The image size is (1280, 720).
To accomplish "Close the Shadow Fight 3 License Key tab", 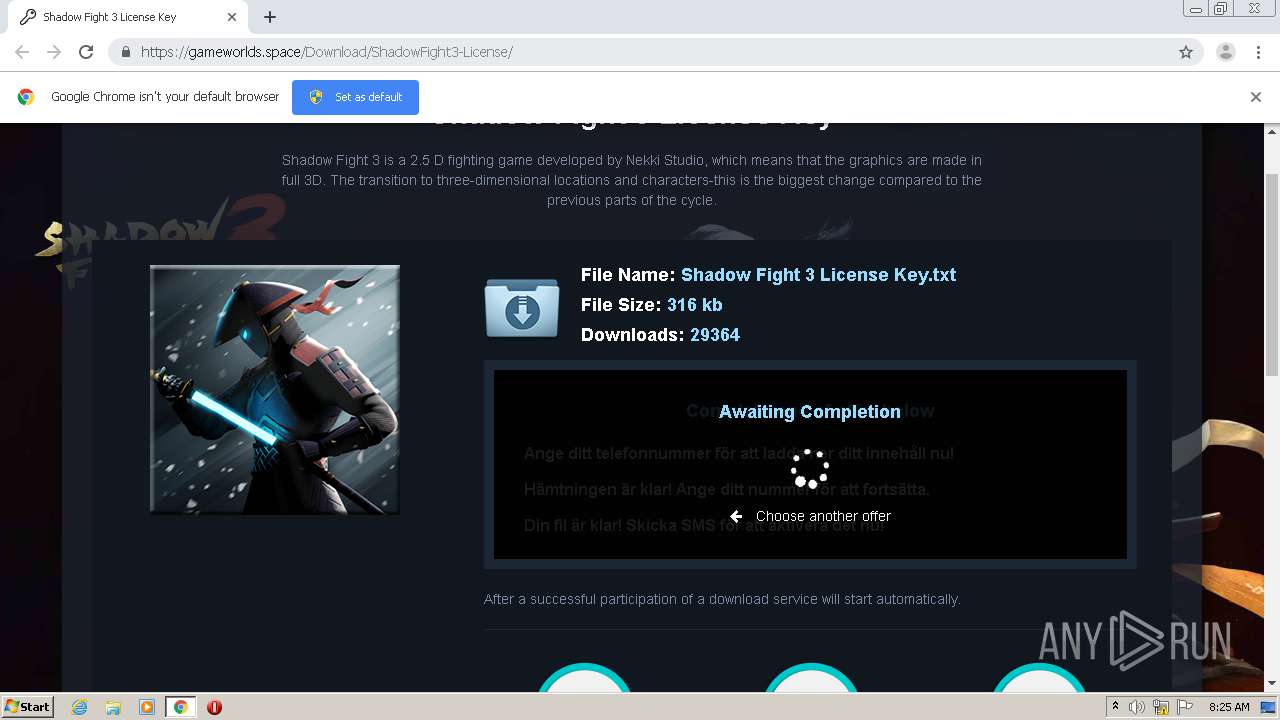I will point(232,17).
